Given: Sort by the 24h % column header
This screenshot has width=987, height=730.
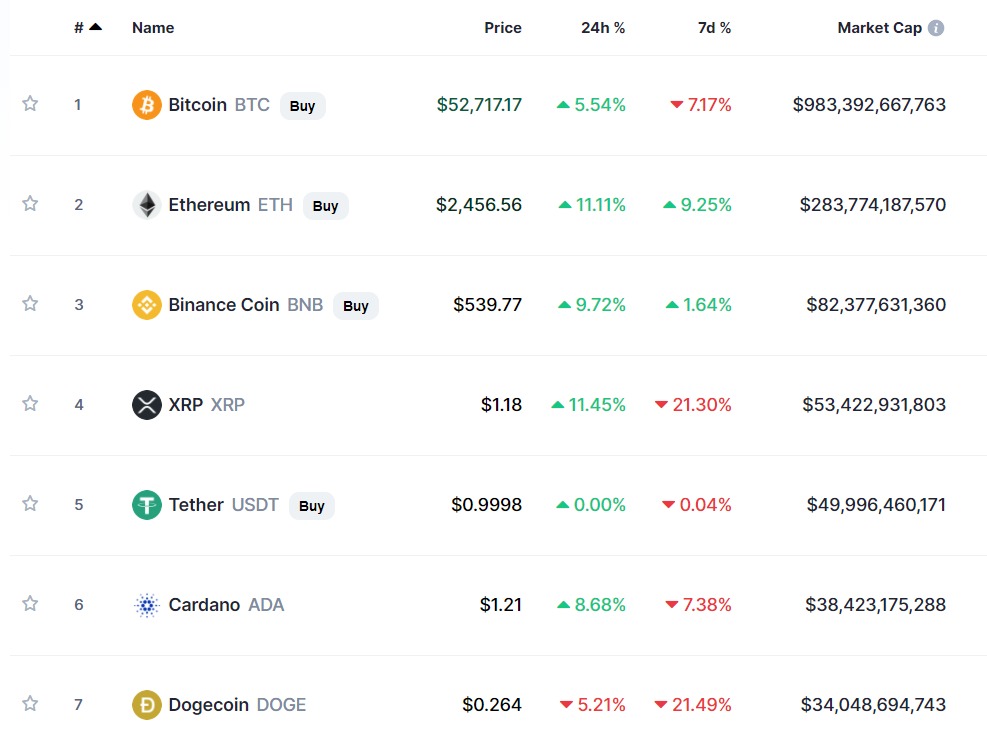Looking at the screenshot, I should [x=603, y=28].
